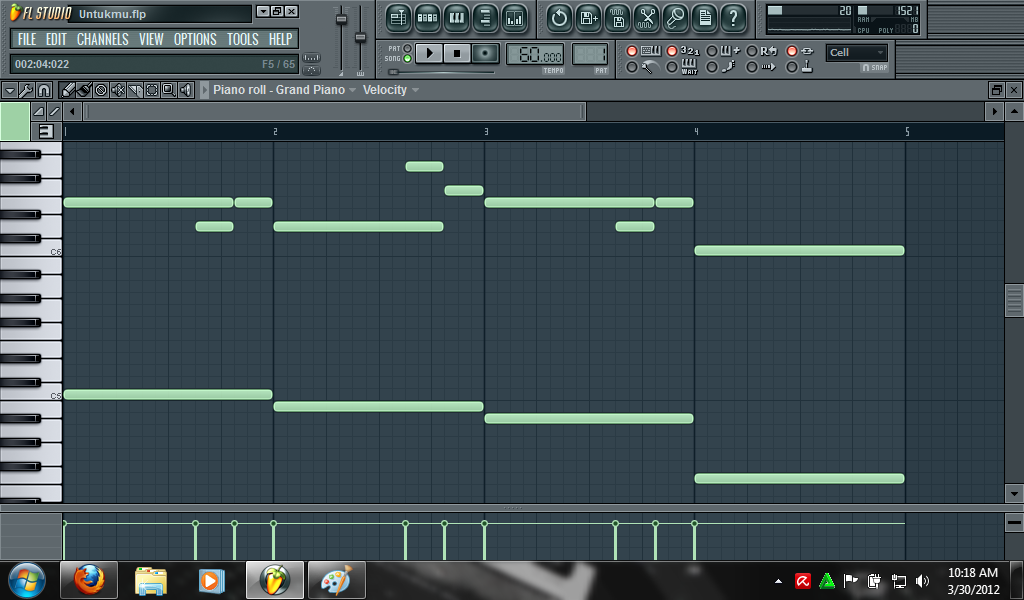The width and height of the screenshot is (1024, 600).
Task: Choose the Select marquee tool
Action: click(x=152, y=90)
